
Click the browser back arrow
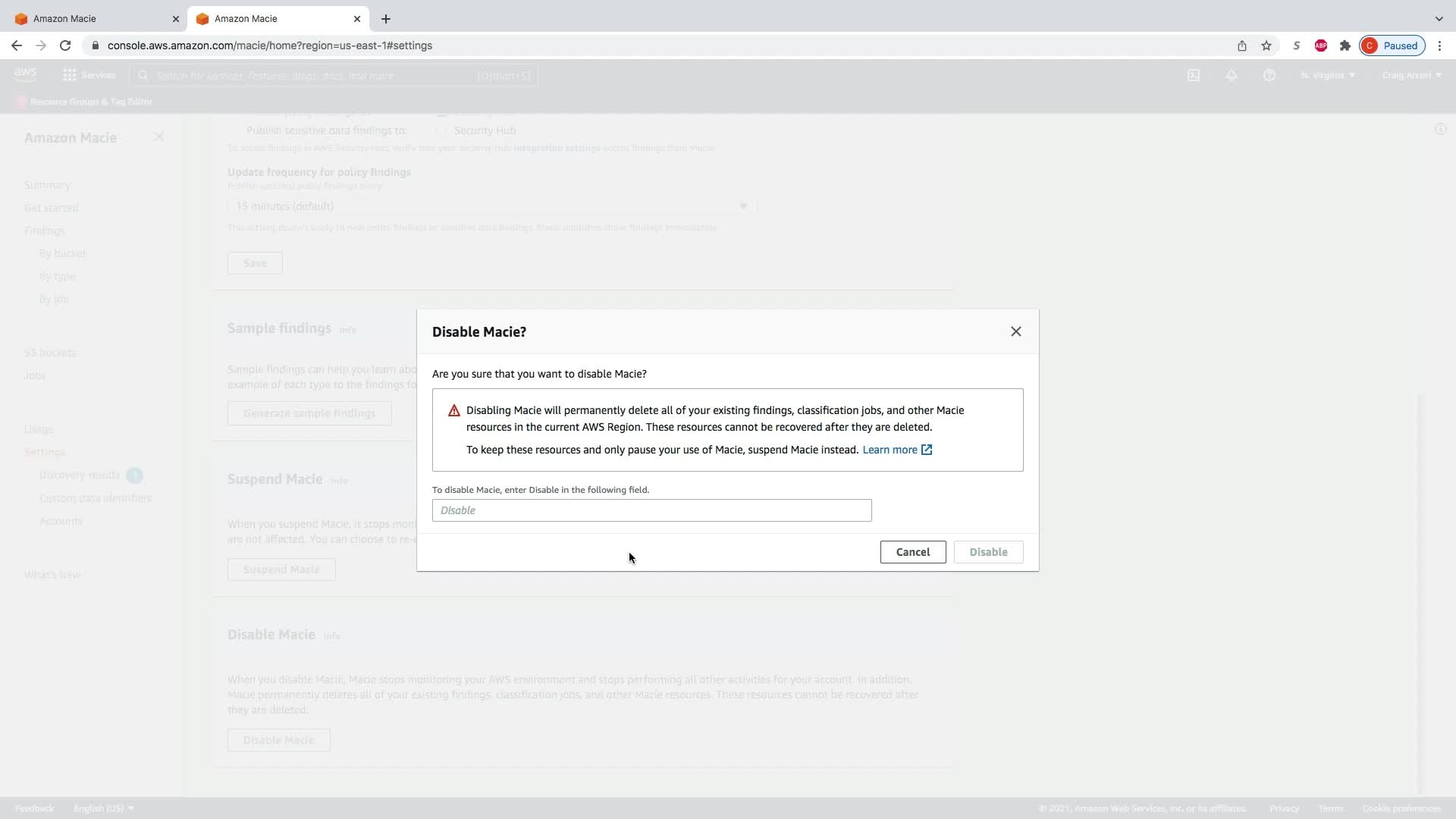coord(17,45)
